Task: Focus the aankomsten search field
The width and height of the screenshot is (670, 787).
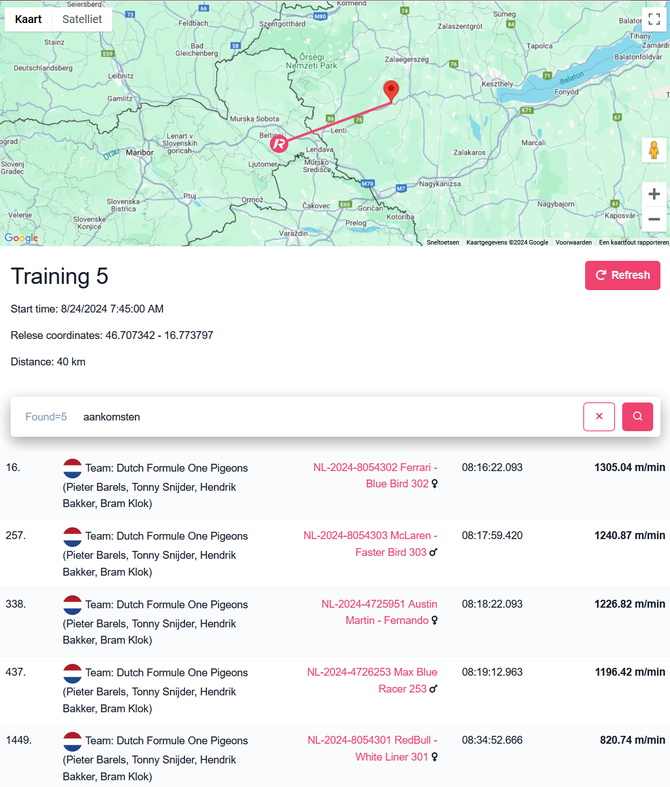Action: coord(329,417)
